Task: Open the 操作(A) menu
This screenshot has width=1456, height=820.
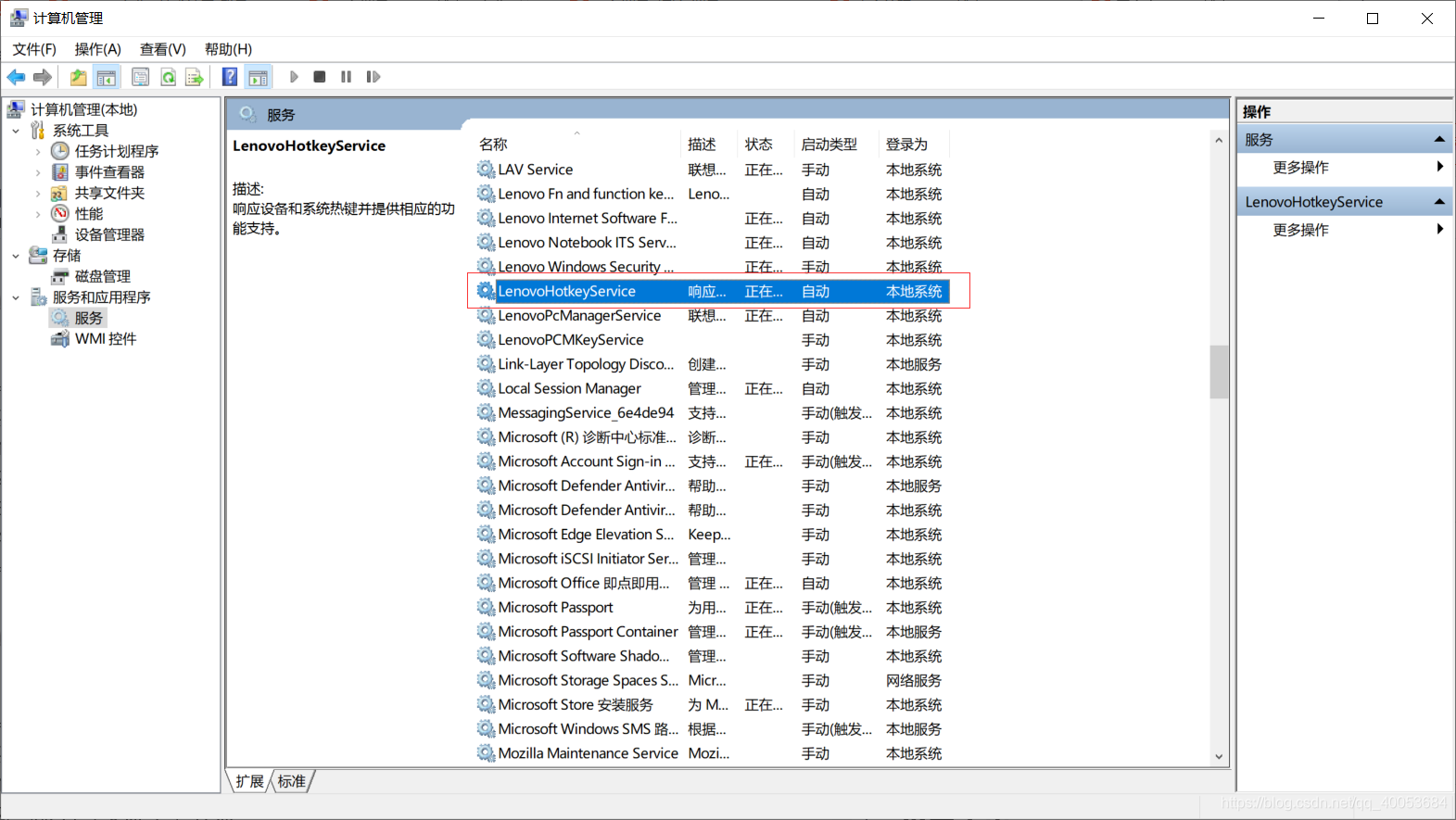Action: point(98,49)
